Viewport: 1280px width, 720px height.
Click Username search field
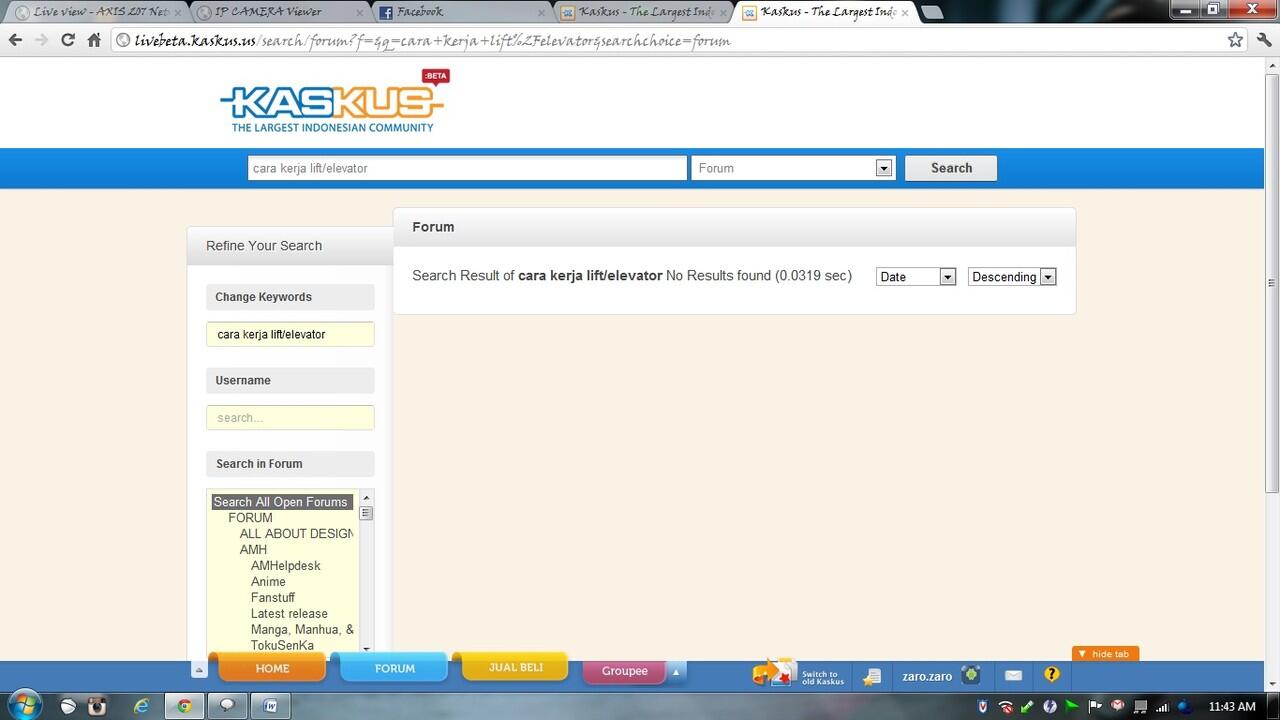pyautogui.click(x=290, y=418)
